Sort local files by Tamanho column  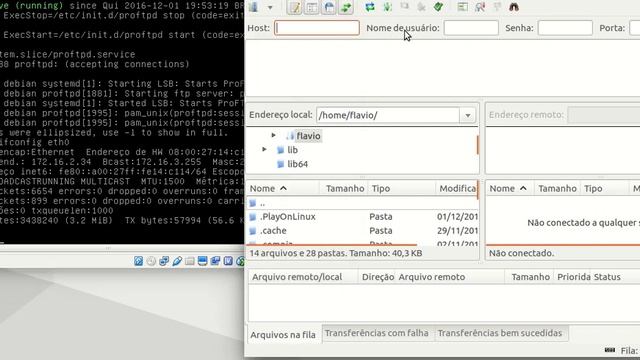(x=344, y=188)
